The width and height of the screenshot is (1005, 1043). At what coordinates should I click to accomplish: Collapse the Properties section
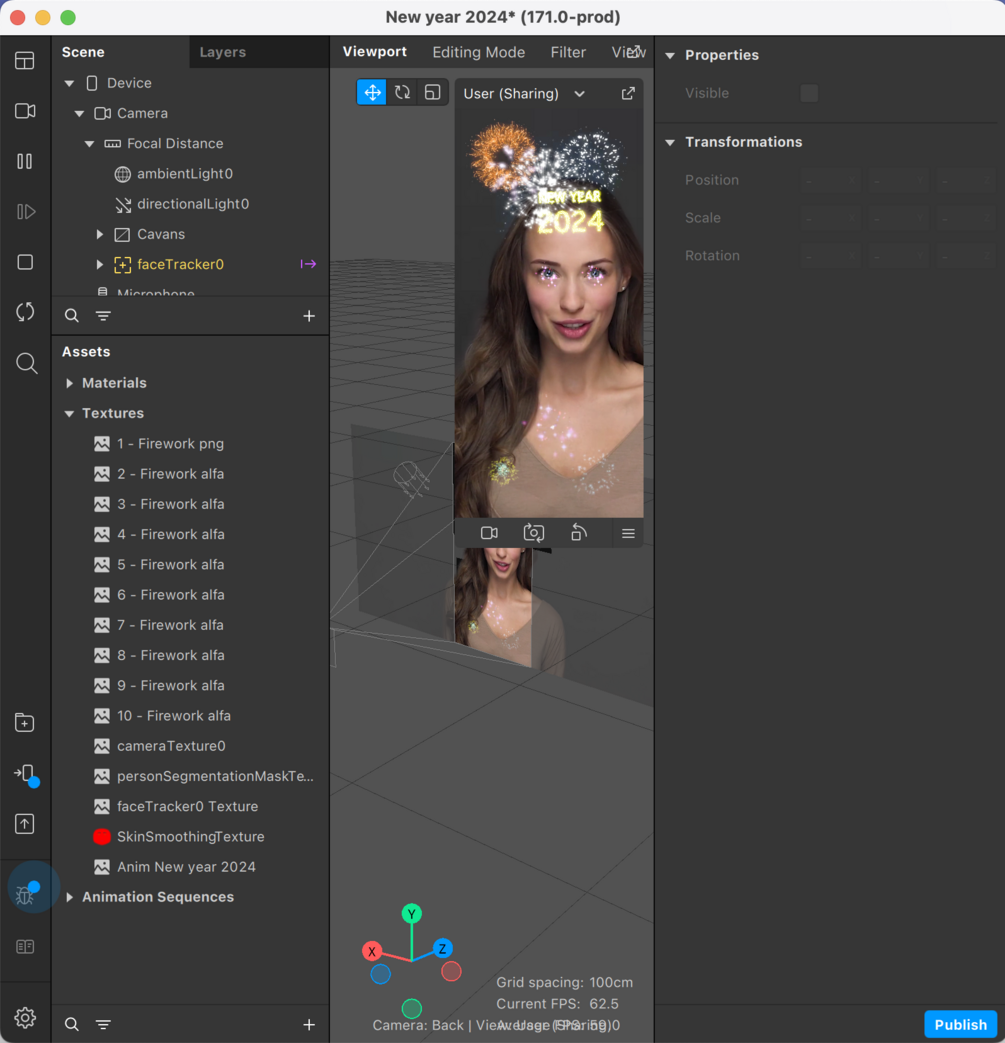pos(670,56)
